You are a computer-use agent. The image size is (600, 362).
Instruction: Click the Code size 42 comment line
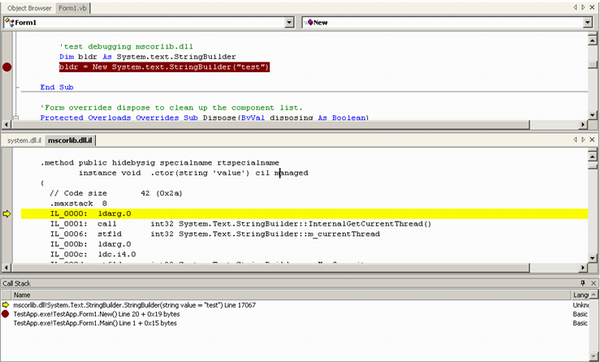(x=116, y=193)
